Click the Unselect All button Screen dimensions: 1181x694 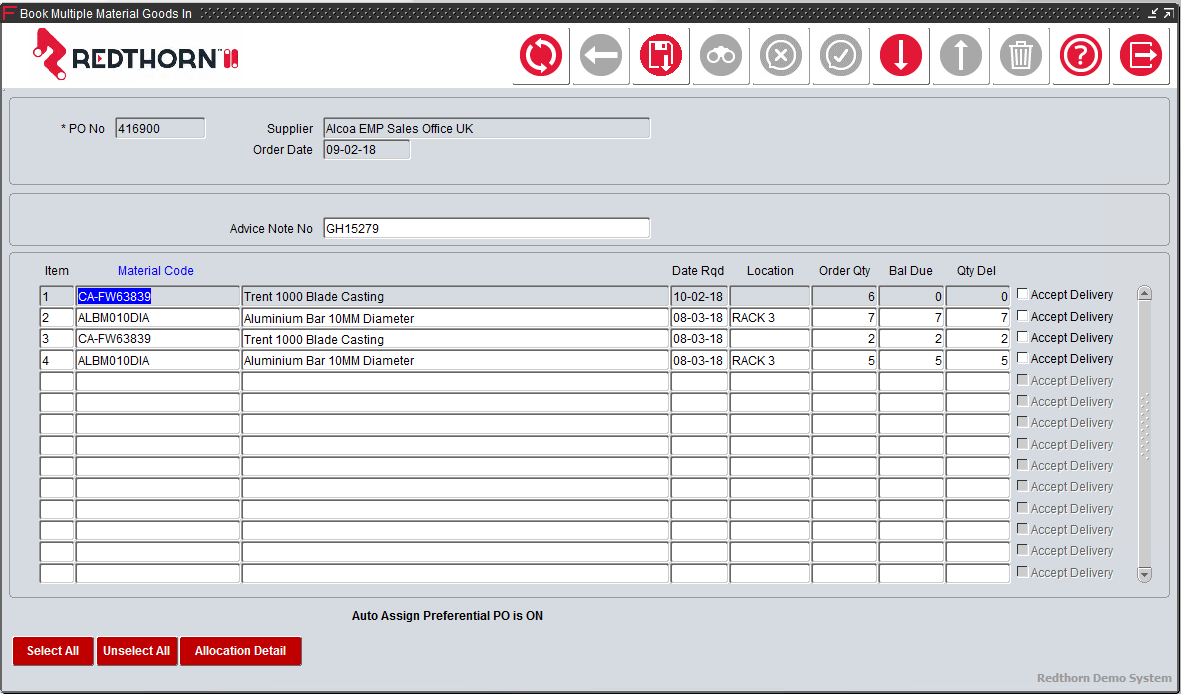137,651
